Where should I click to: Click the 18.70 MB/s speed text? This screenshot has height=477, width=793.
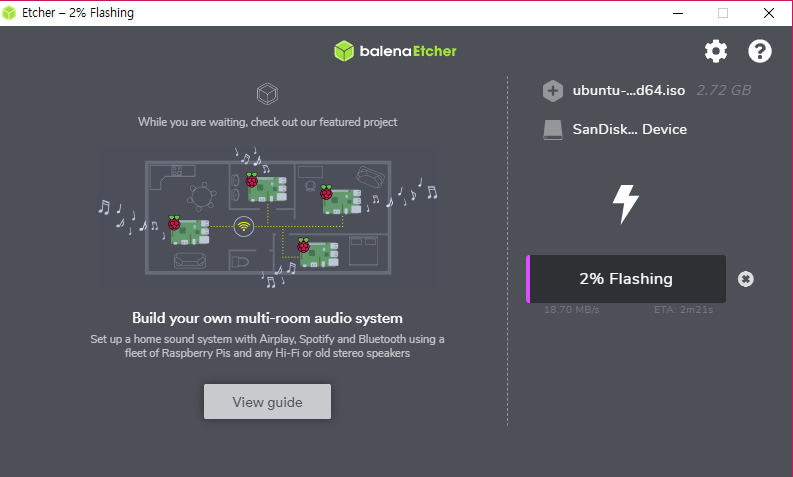click(571, 310)
